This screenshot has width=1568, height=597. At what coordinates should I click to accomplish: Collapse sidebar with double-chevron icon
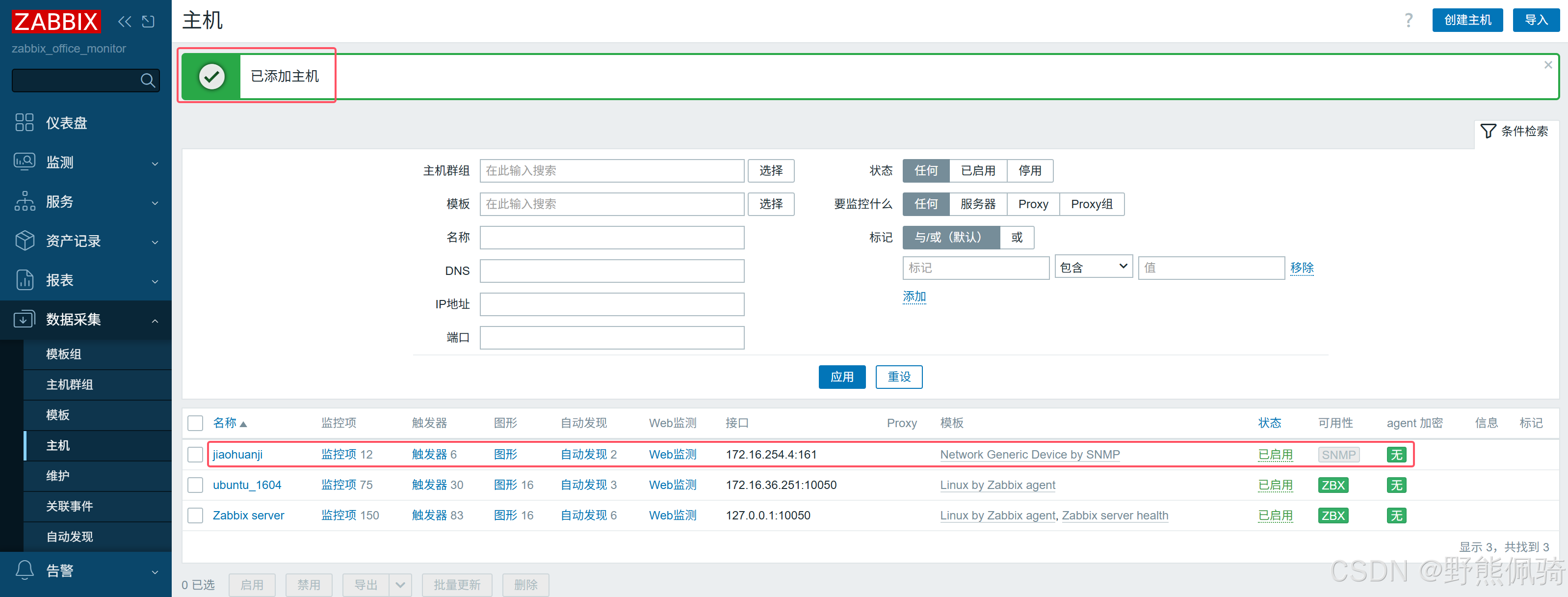[x=124, y=22]
